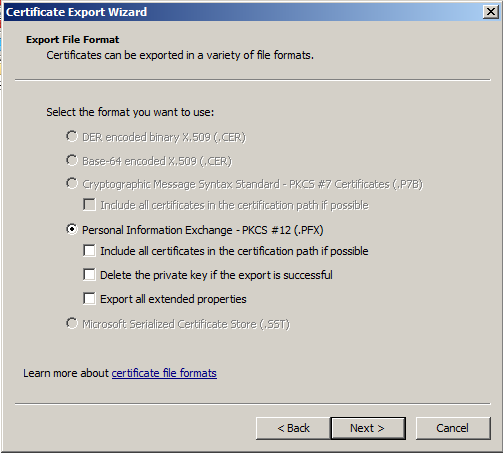Enable Include all certificates checkbox under PFX
Image resolution: width=503 pixels, height=453 pixels.
[x=89, y=251]
